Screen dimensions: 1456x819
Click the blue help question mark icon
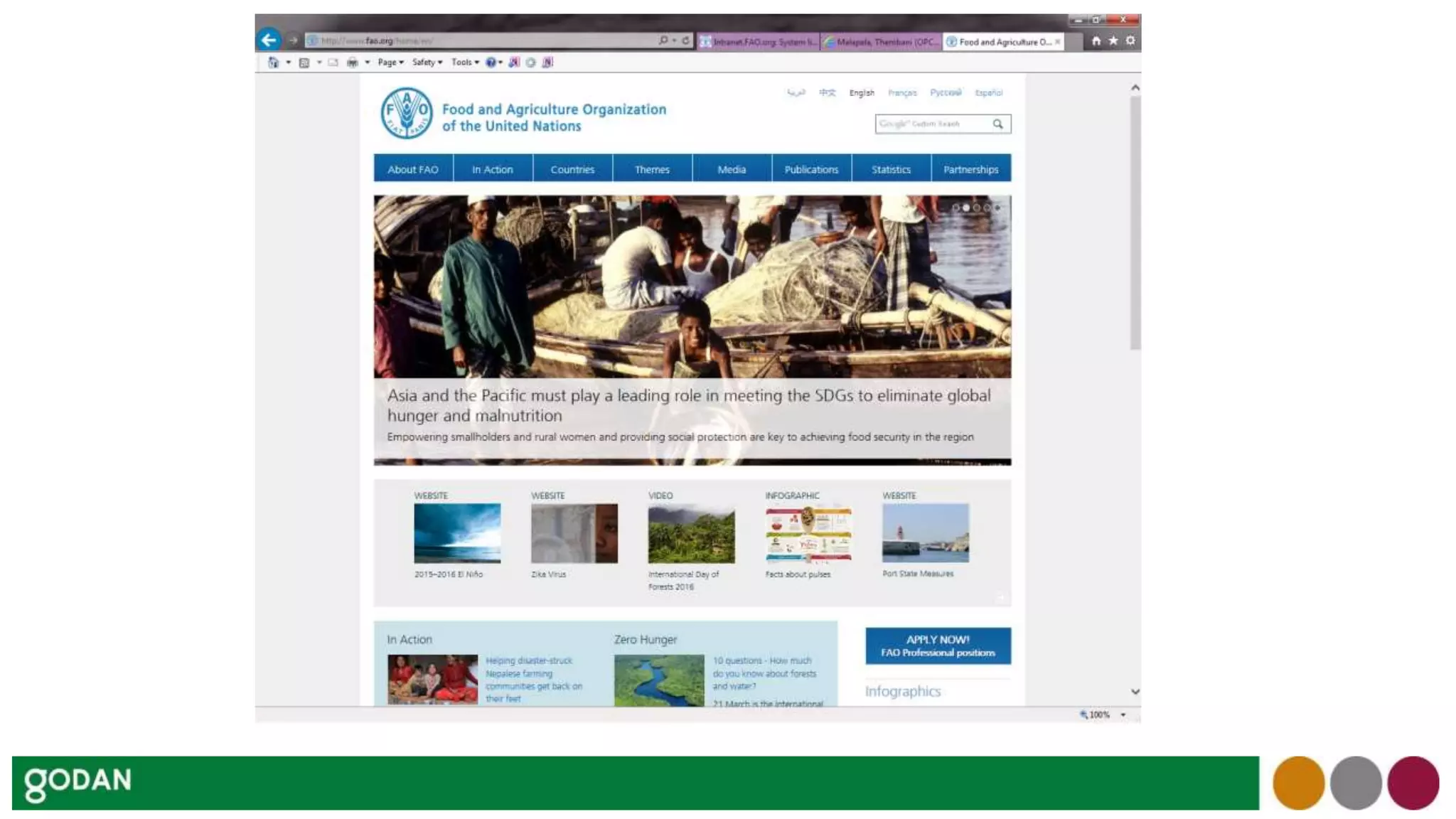pyautogui.click(x=491, y=63)
